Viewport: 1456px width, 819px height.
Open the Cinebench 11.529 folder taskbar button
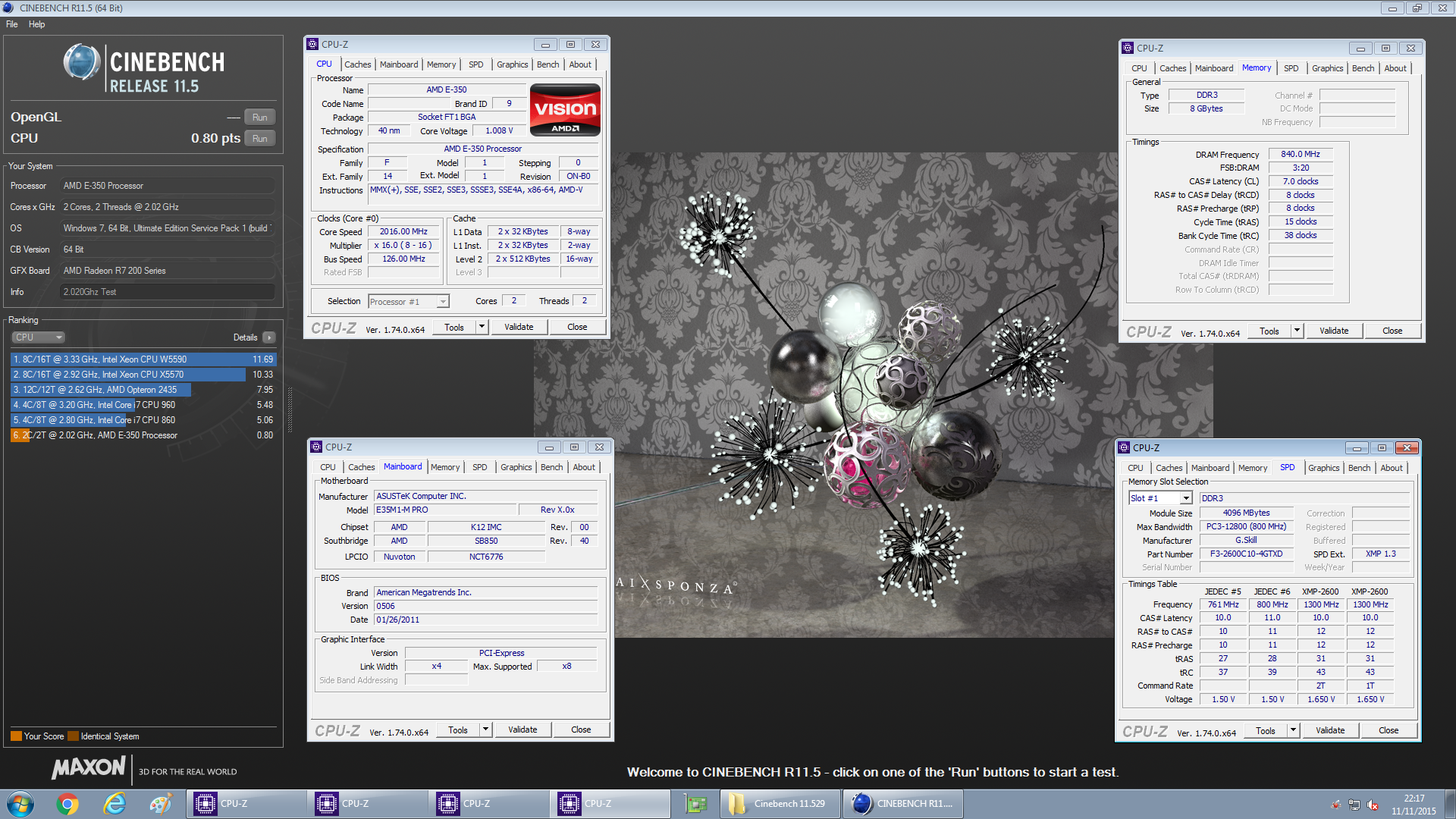(x=780, y=804)
